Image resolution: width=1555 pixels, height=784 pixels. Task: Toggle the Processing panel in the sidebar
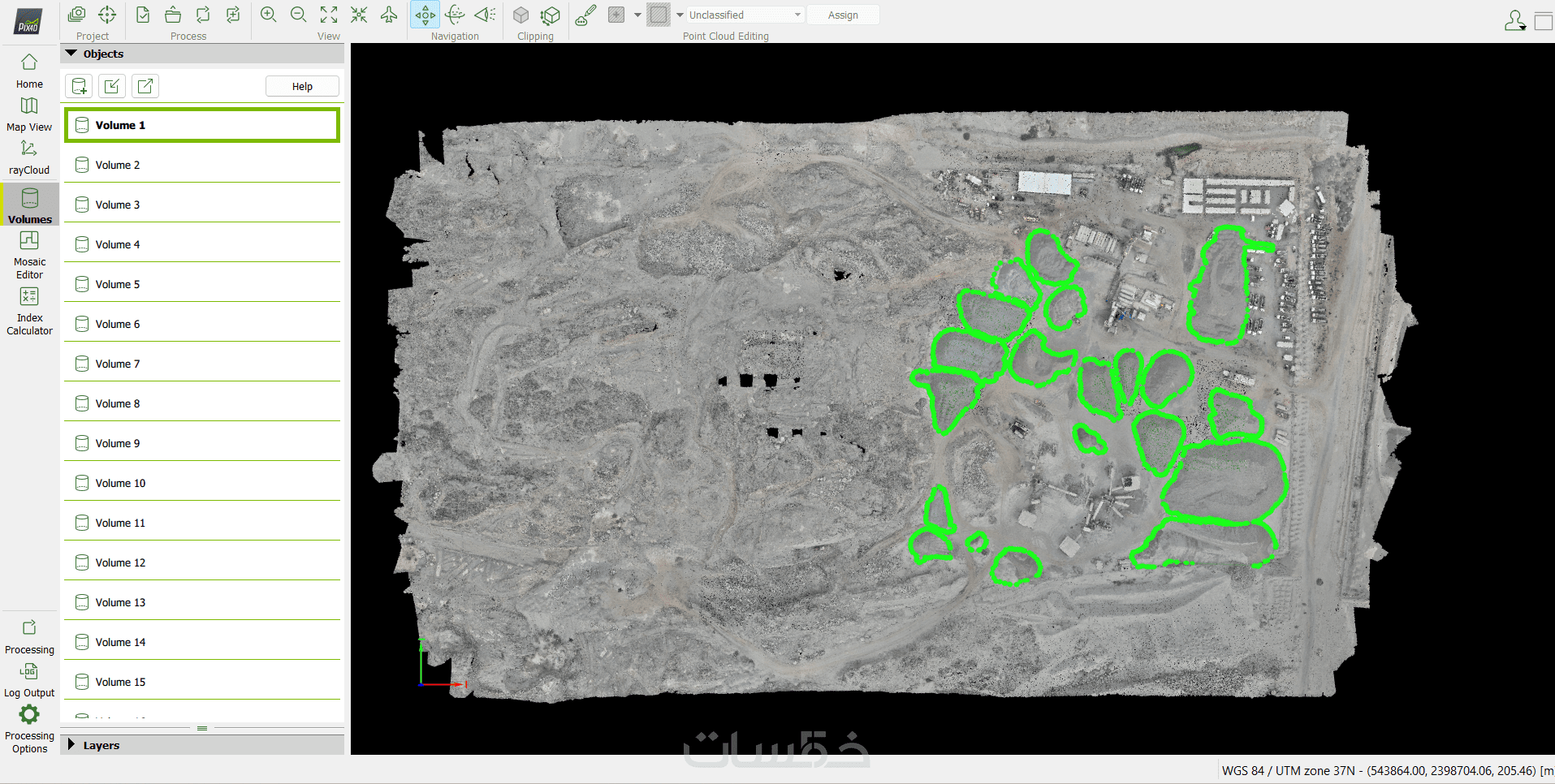[29, 637]
